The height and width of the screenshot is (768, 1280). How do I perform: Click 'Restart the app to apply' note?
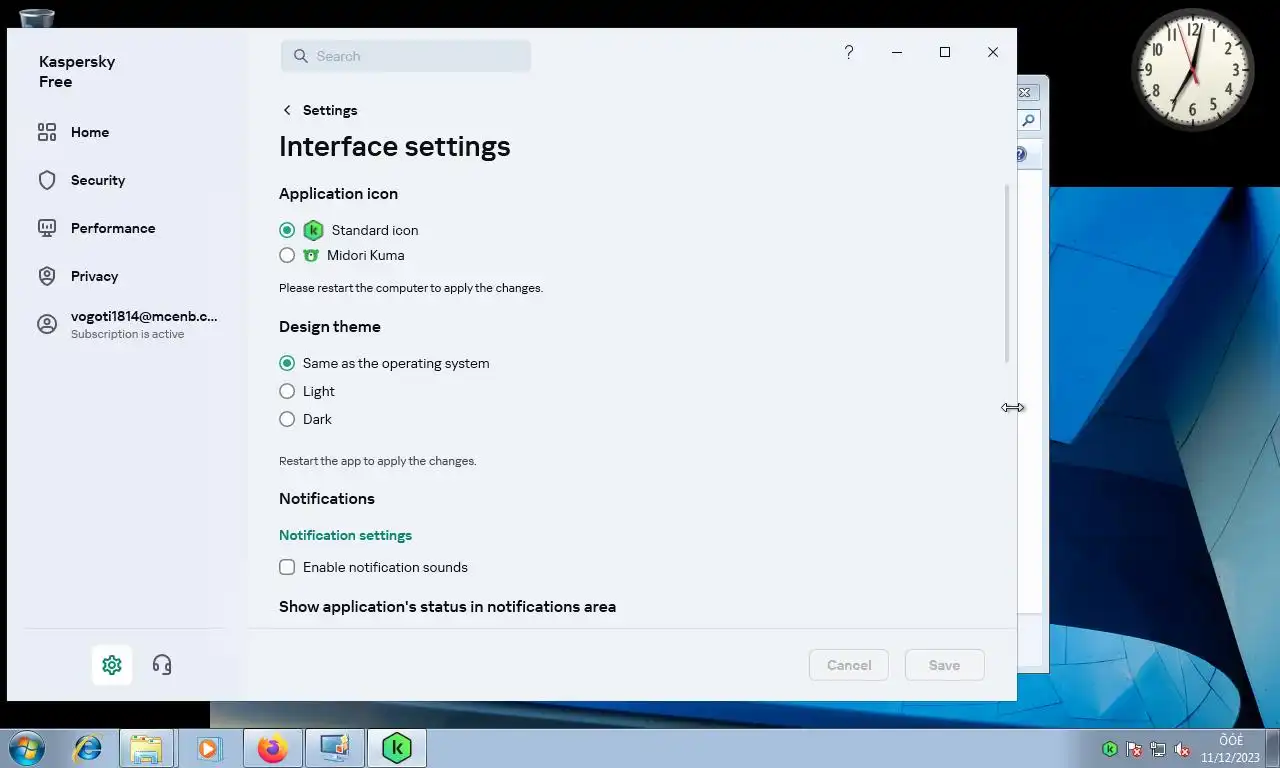pos(378,461)
